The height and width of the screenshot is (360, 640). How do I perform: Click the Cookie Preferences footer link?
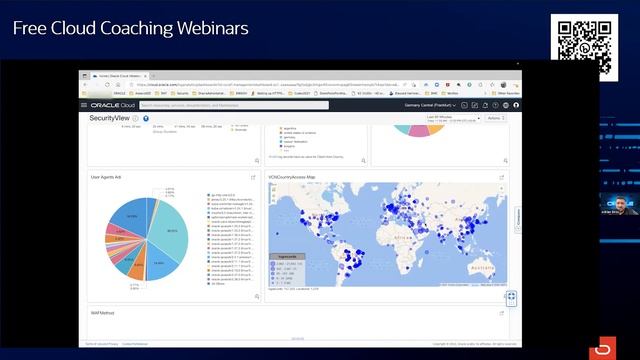click(135, 344)
